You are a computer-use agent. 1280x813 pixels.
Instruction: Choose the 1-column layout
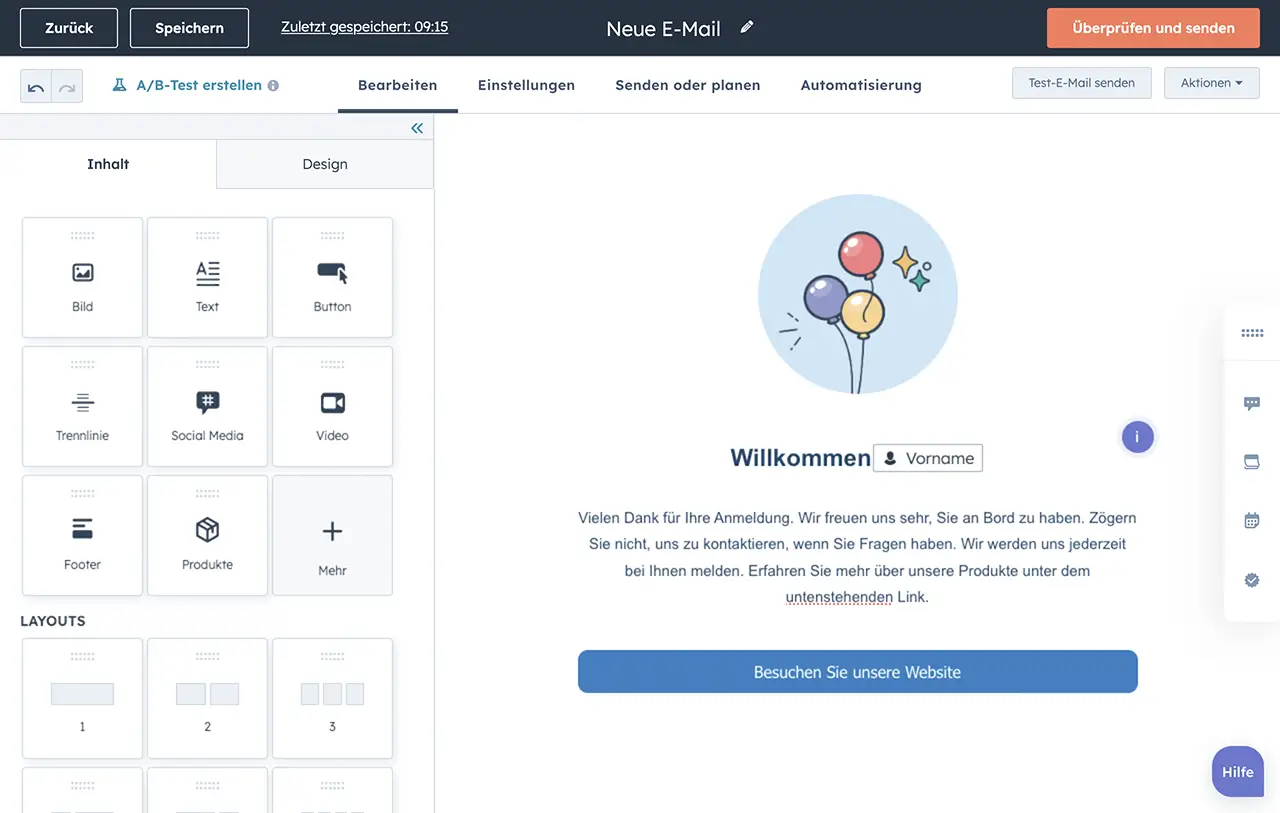[82, 699]
